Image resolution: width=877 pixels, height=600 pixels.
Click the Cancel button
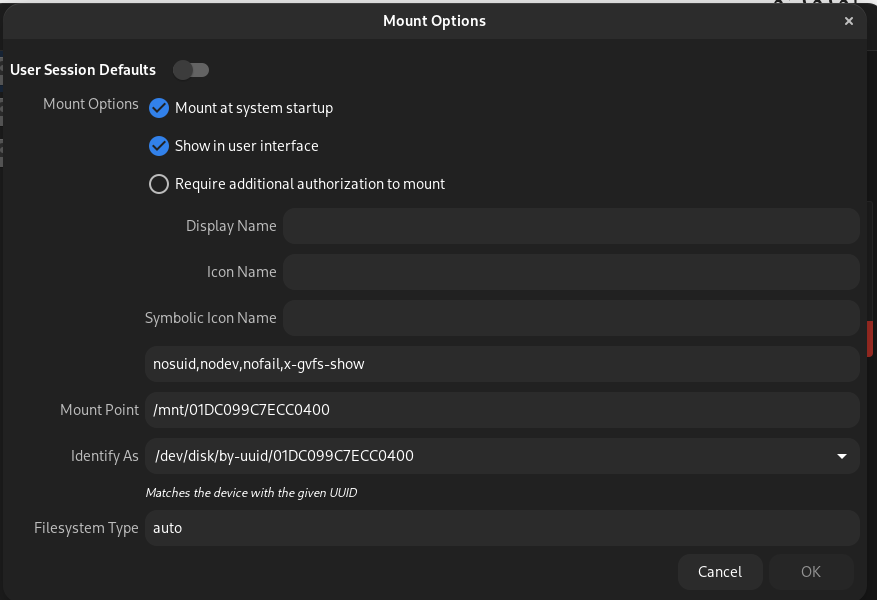tap(720, 571)
